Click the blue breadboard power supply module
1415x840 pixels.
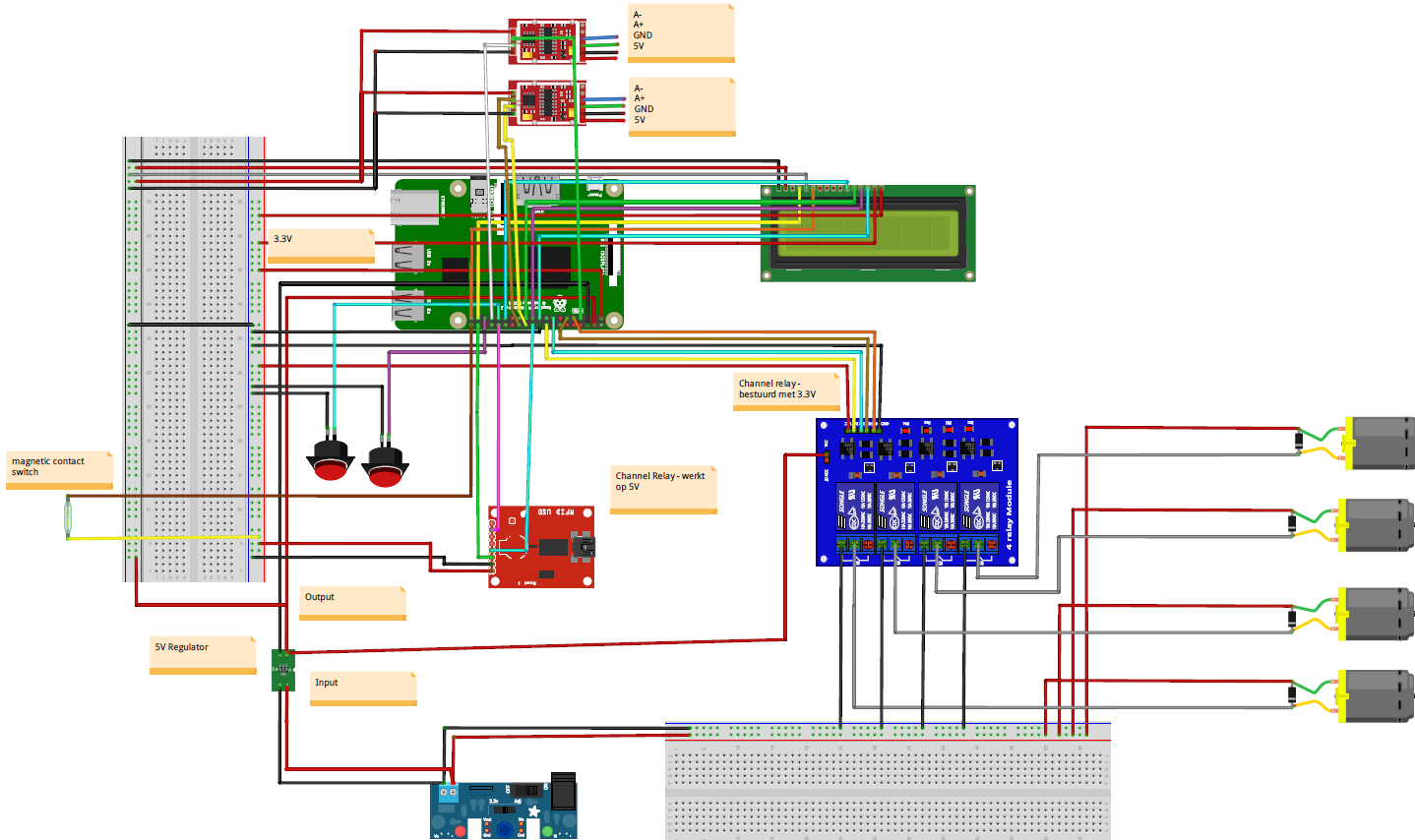[x=504, y=808]
